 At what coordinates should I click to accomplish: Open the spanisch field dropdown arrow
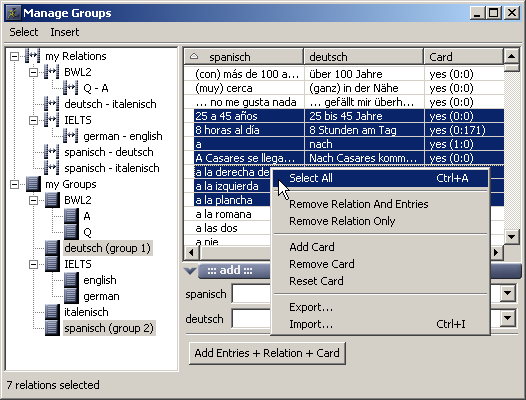[x=508, y=293]
